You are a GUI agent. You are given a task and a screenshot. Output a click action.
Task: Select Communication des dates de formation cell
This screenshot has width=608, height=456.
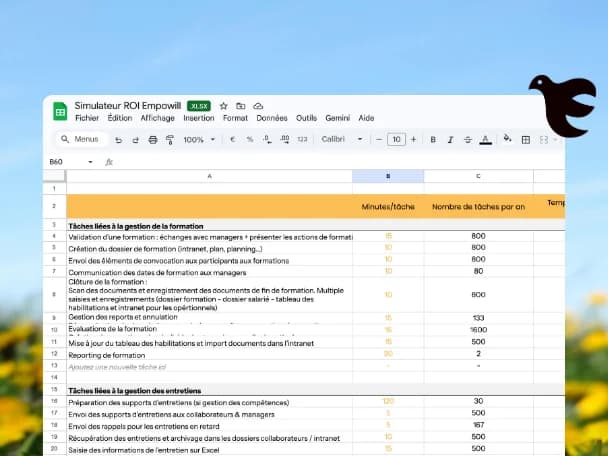(209, 272)
